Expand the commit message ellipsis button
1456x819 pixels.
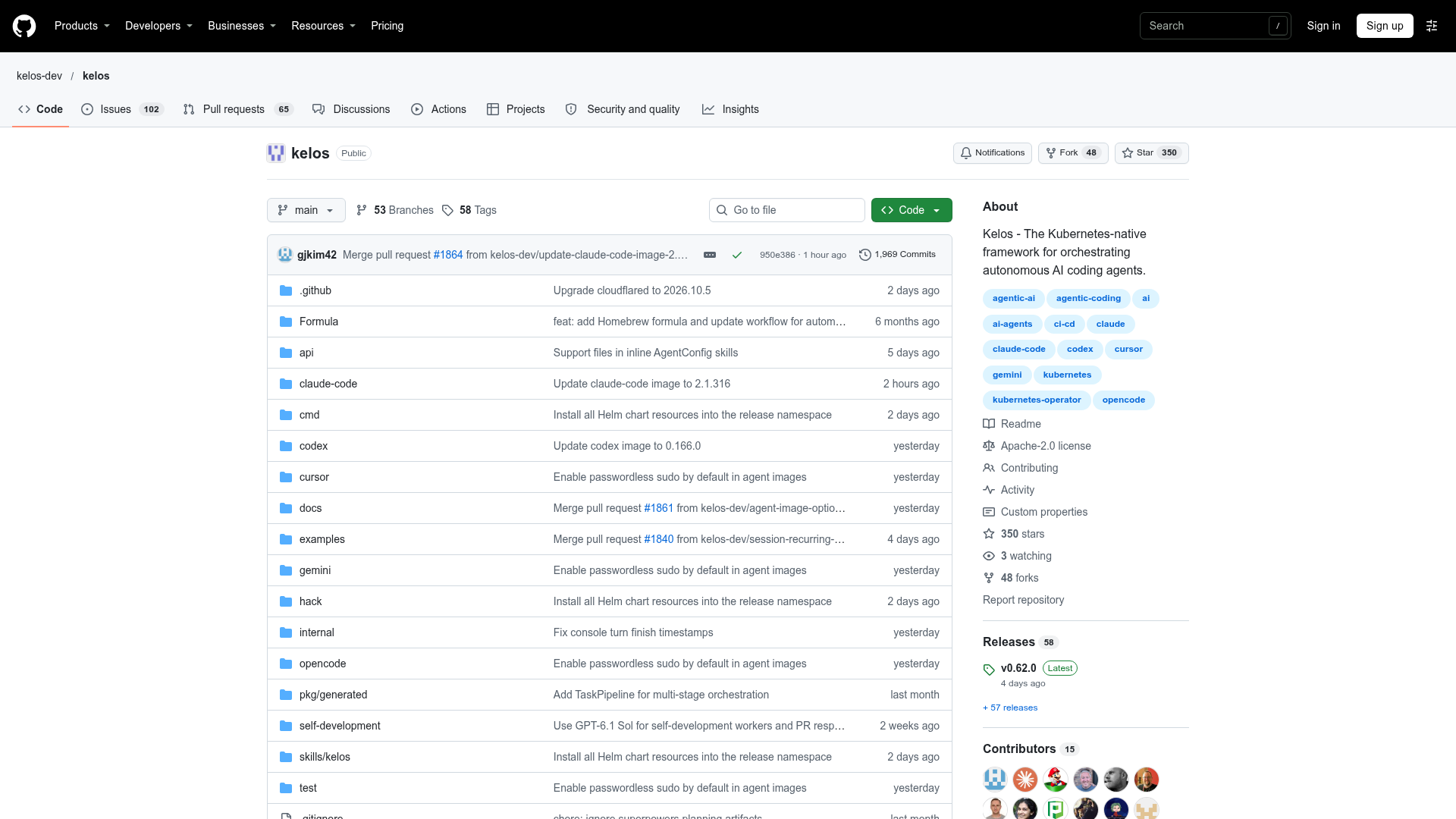710,255
